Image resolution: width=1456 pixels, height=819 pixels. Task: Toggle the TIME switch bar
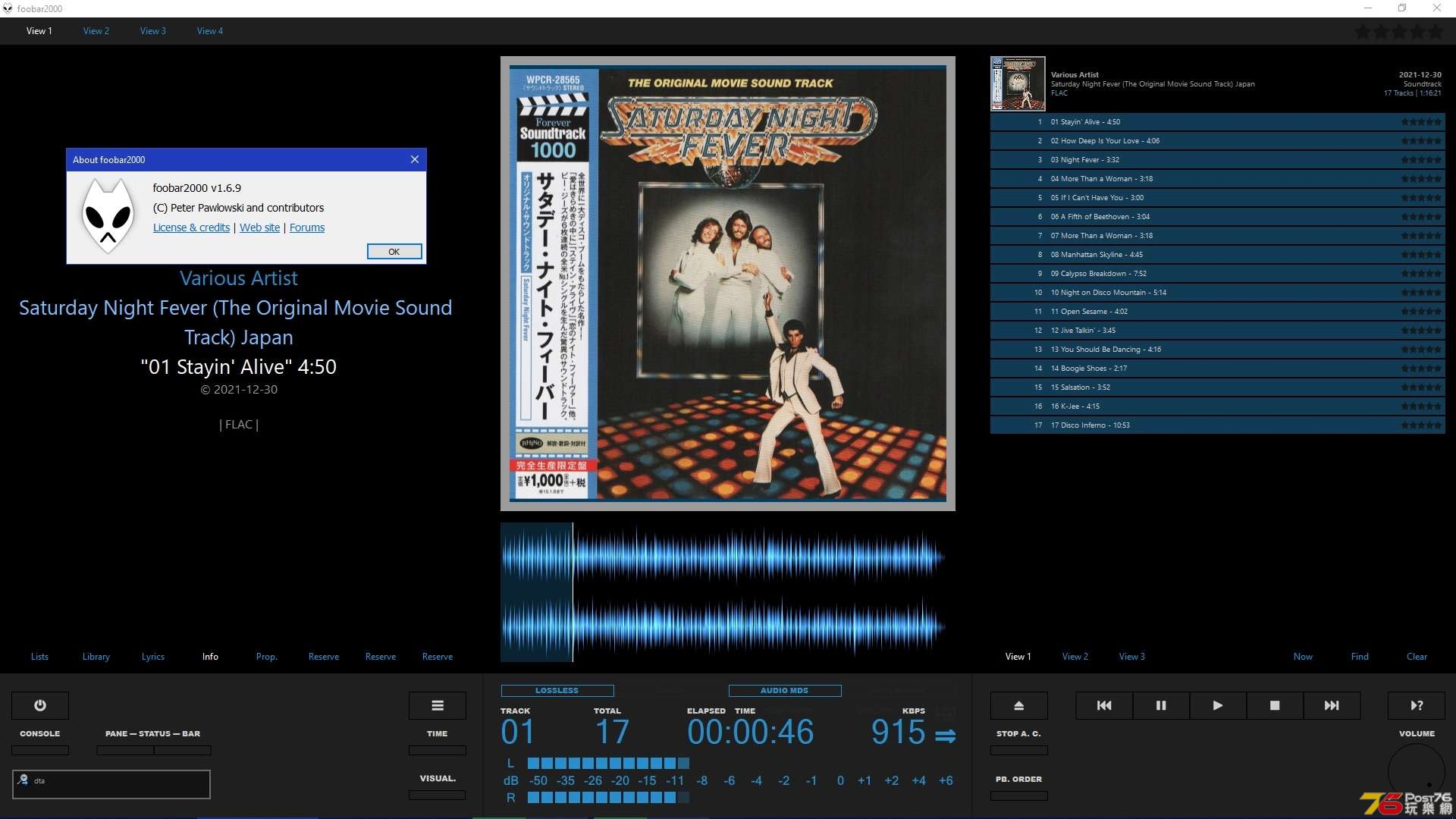click(x=438, y=750)
